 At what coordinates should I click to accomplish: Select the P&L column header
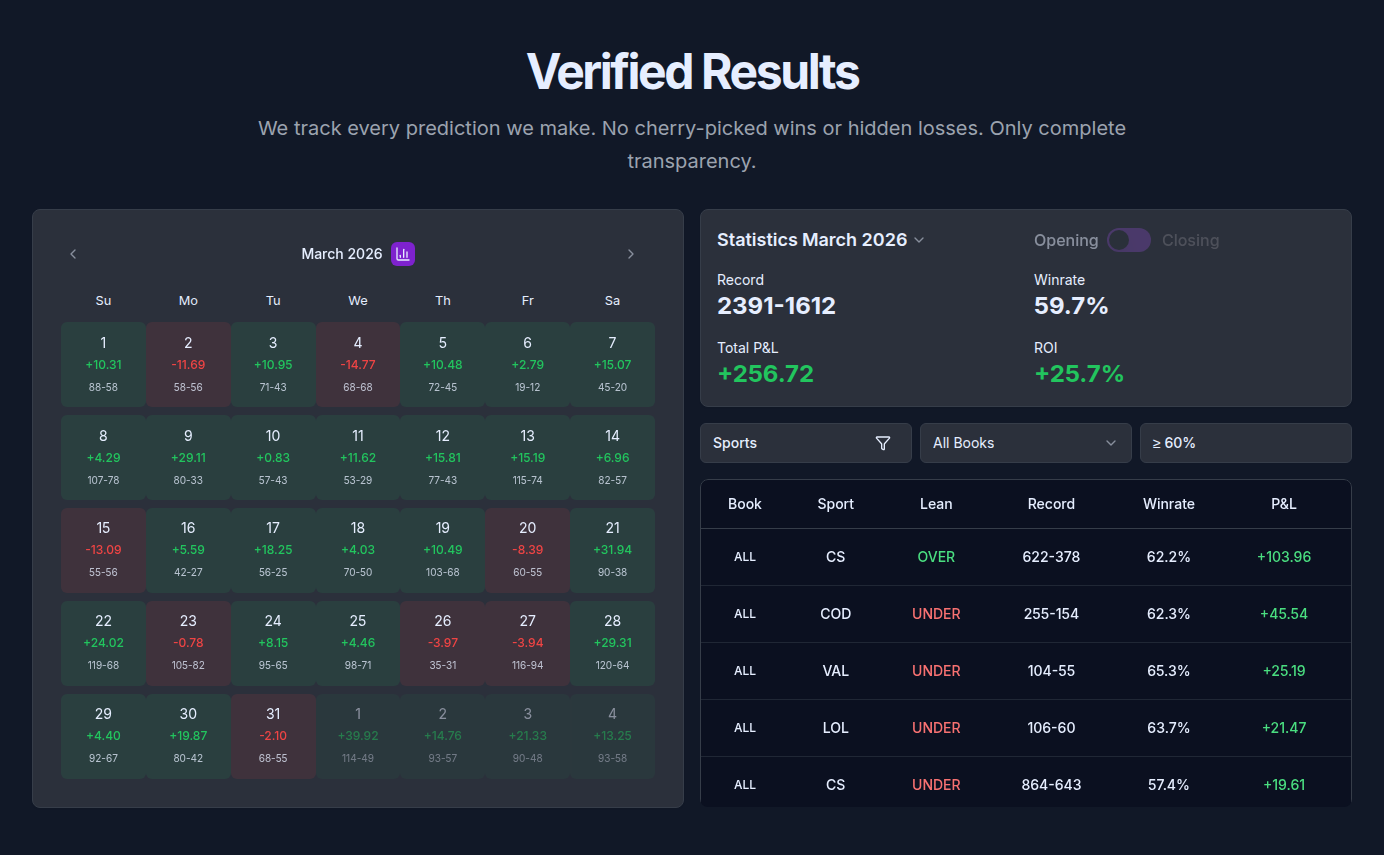pyautogui.click(x=1284, y=504)
